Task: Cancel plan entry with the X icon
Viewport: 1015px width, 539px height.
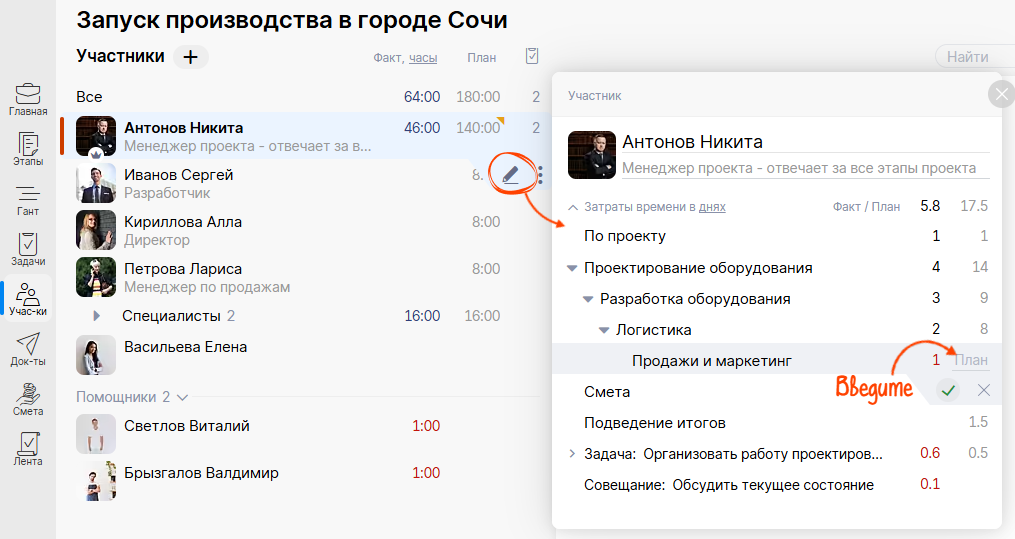Action: (x=983, y=390)
